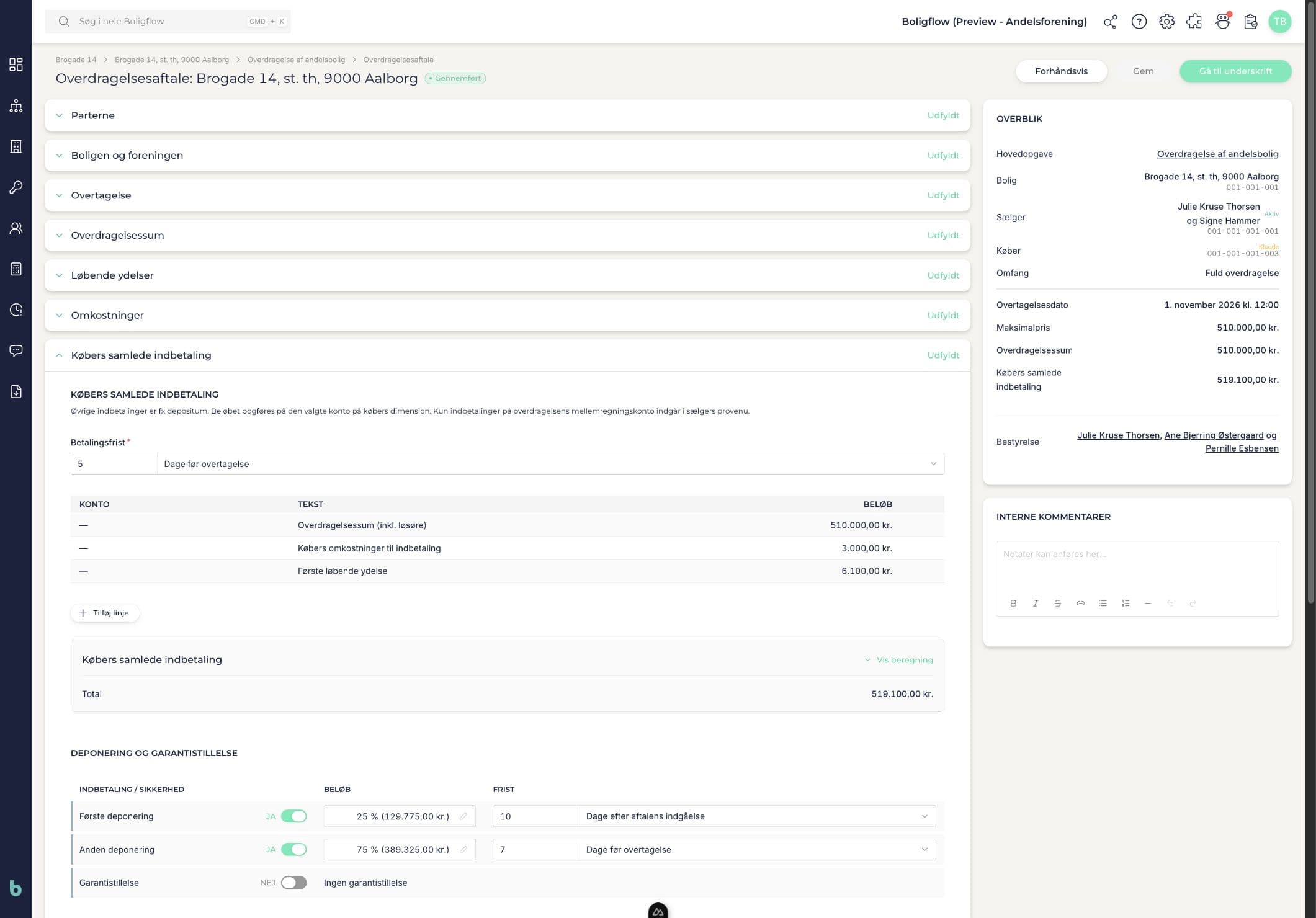Viewport: 1316px width, 918px height.
Task: Click Brogade 14 breadcrumb
Action: (x=76, y=60)
